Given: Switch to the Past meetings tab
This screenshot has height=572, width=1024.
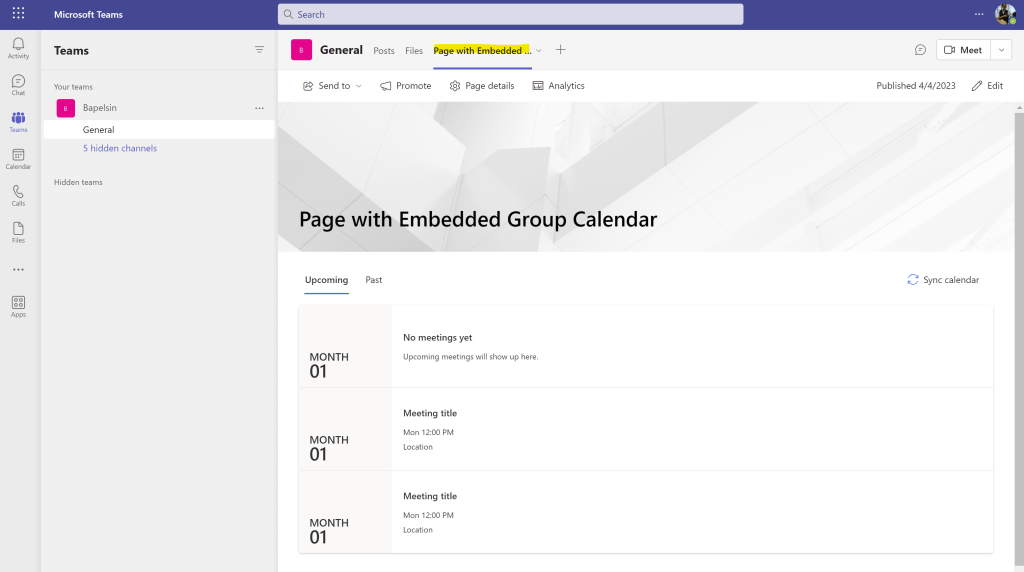Looking at the screenshot, I should click(373, 280).
